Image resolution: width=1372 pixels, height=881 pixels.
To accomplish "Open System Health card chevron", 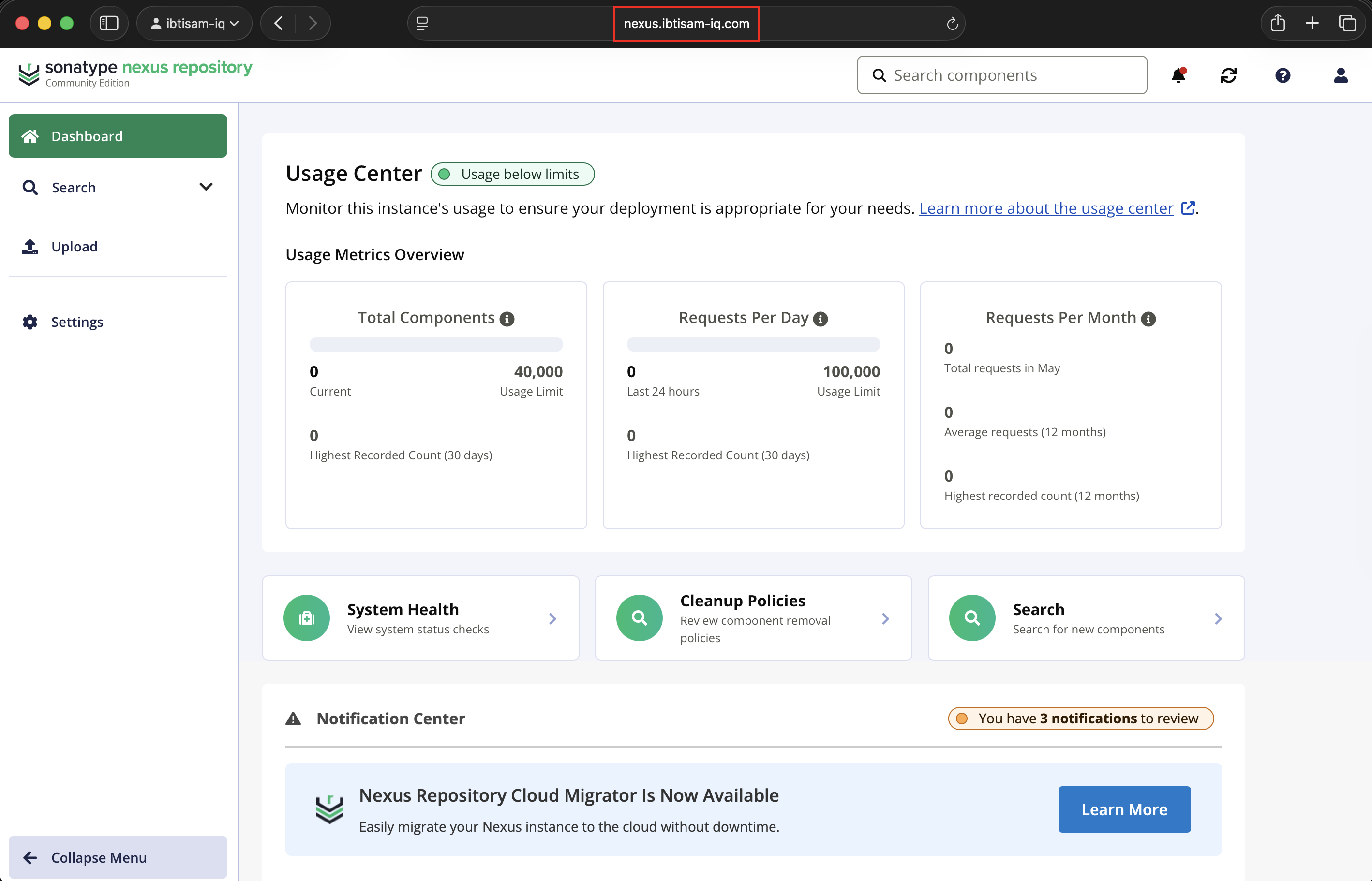I will click(552, 618).
